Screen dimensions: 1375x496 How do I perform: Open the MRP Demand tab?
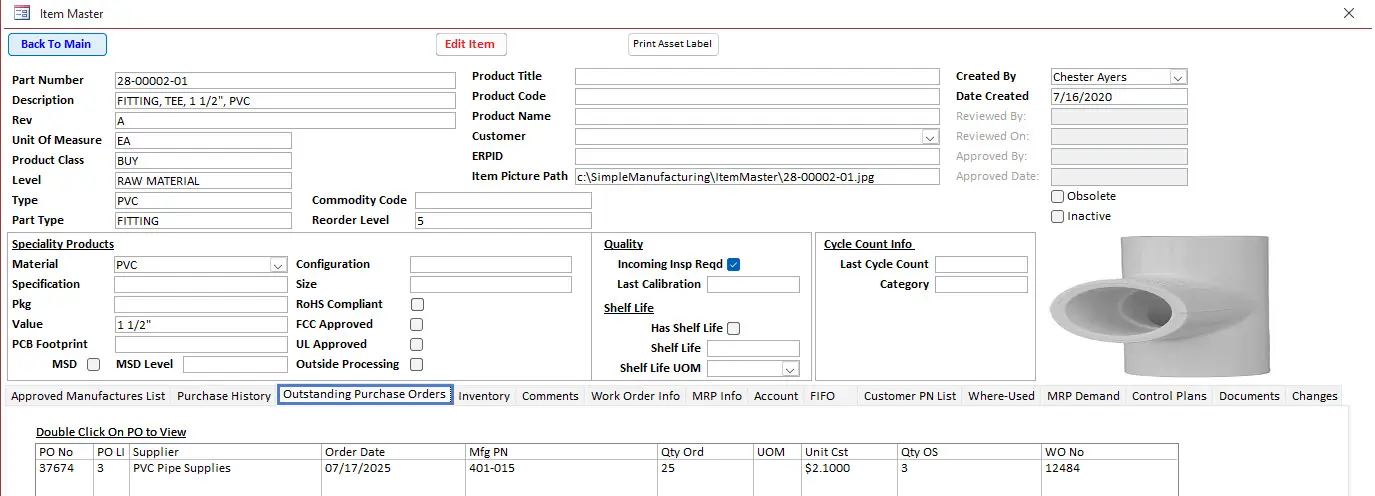[x=1083, y=396]
